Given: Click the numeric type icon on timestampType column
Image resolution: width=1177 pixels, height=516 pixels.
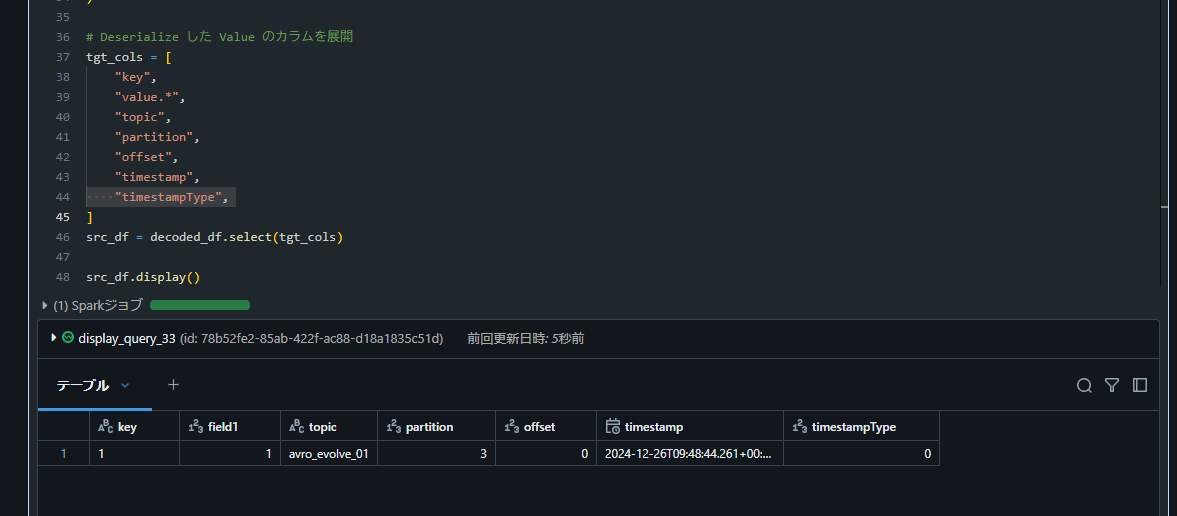Looking at the screenshot, I should point(799,427).
